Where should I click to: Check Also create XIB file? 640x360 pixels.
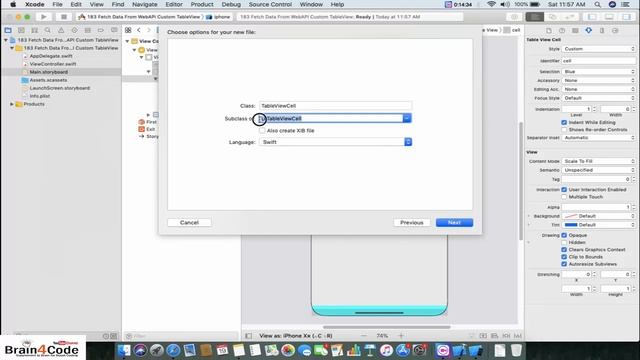(262, 131)
